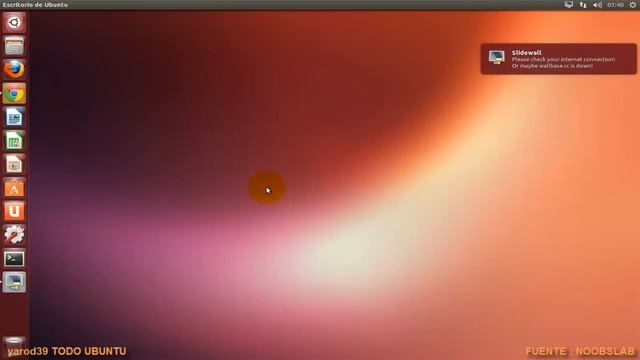Click the "Escritorio de Ubuntu" panel title
The height and width of the screenshot is (360, 640).
click(x=35, y=5)
